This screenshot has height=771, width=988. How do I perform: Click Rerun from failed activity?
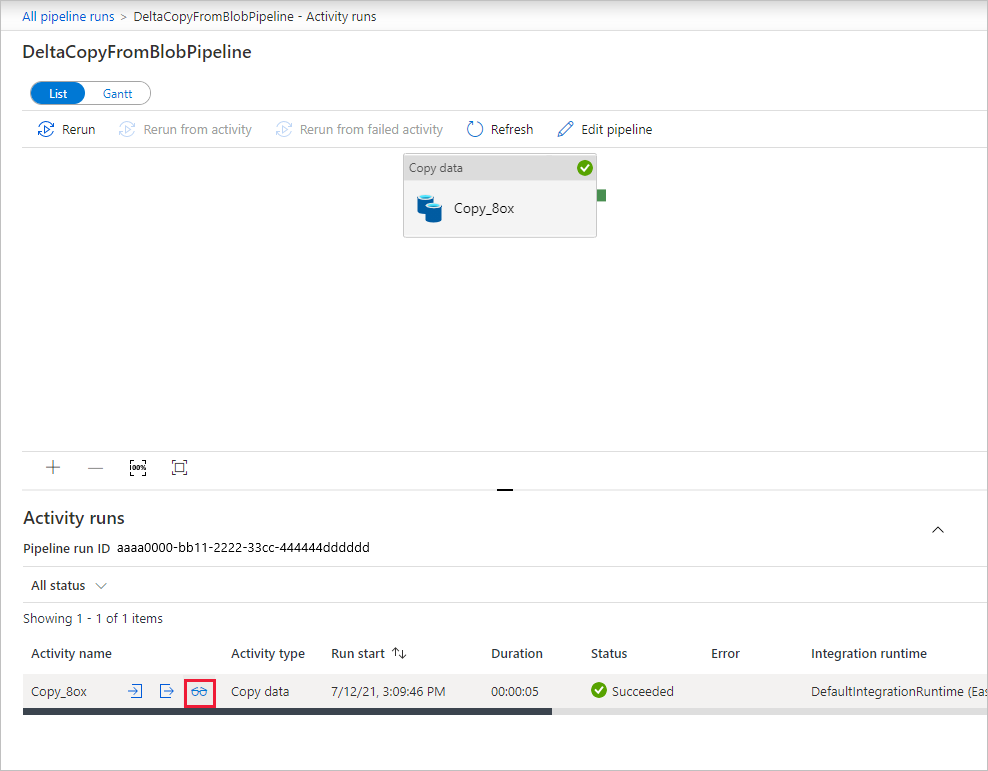[x=359, y=128]
